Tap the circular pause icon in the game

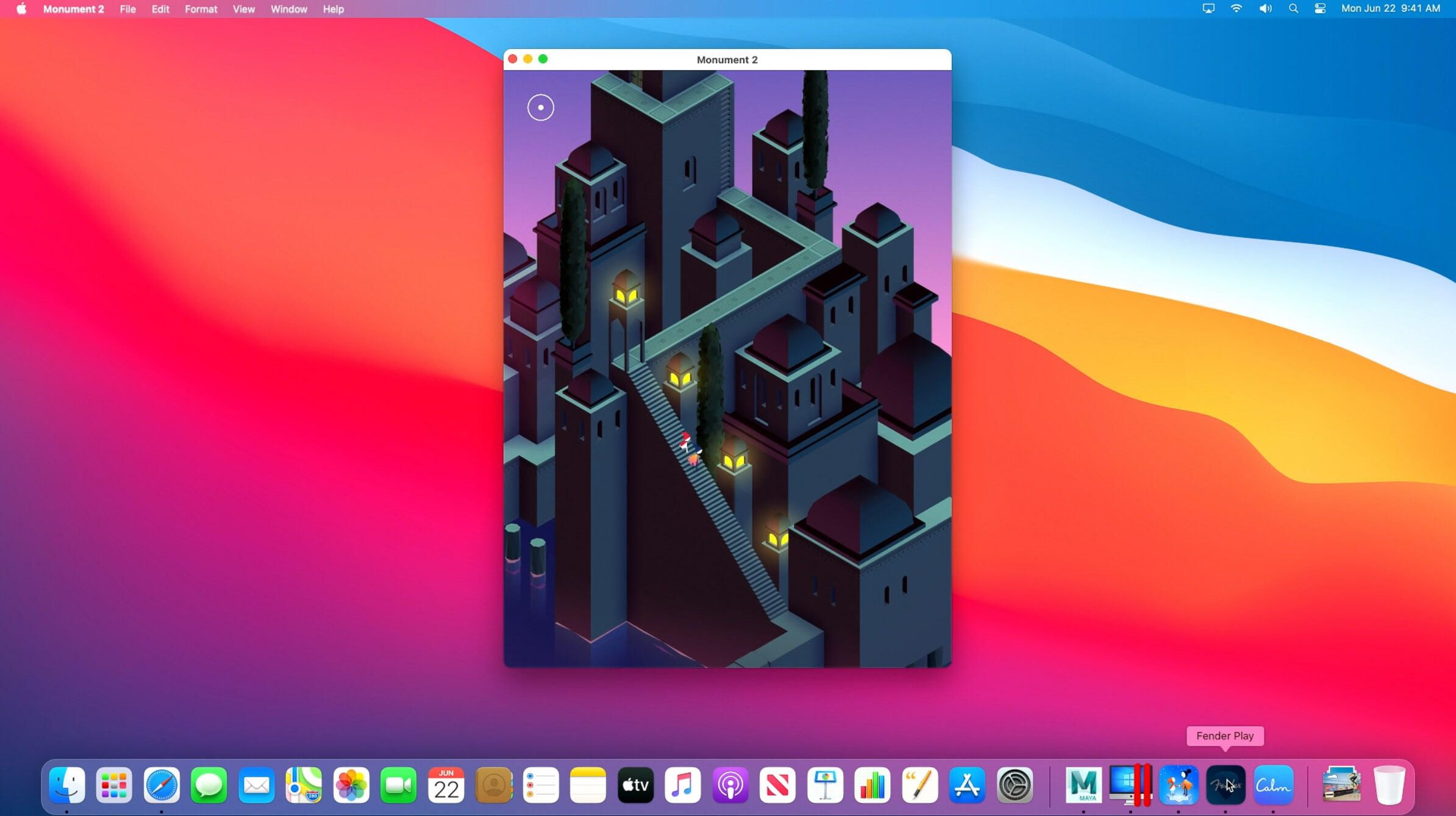tap(540, 108)
